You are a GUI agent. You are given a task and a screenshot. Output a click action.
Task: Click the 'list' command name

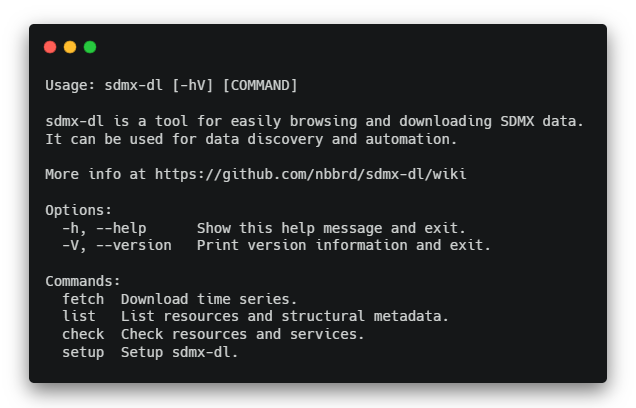point(79,316)
